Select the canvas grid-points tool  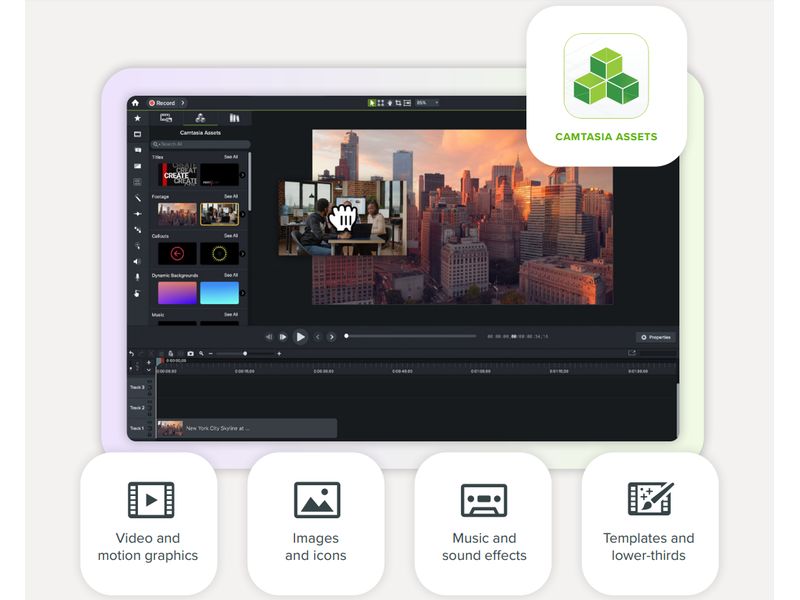(381, 103)
